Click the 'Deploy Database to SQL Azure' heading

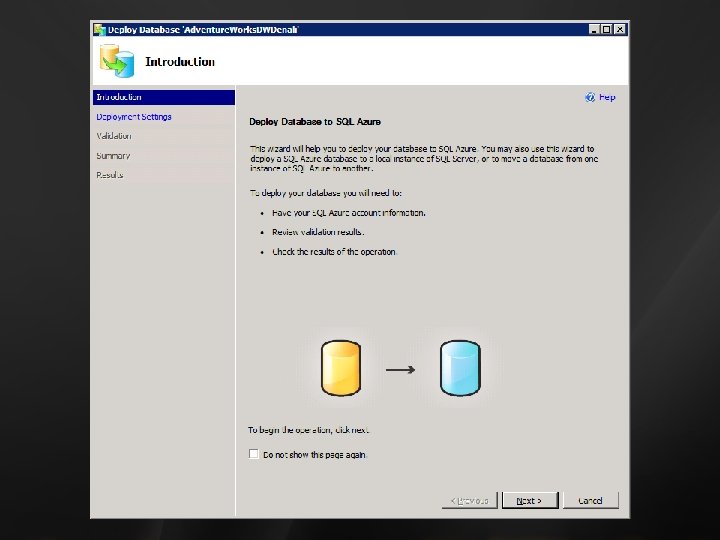pyautogui.click(x=315, y=122)
